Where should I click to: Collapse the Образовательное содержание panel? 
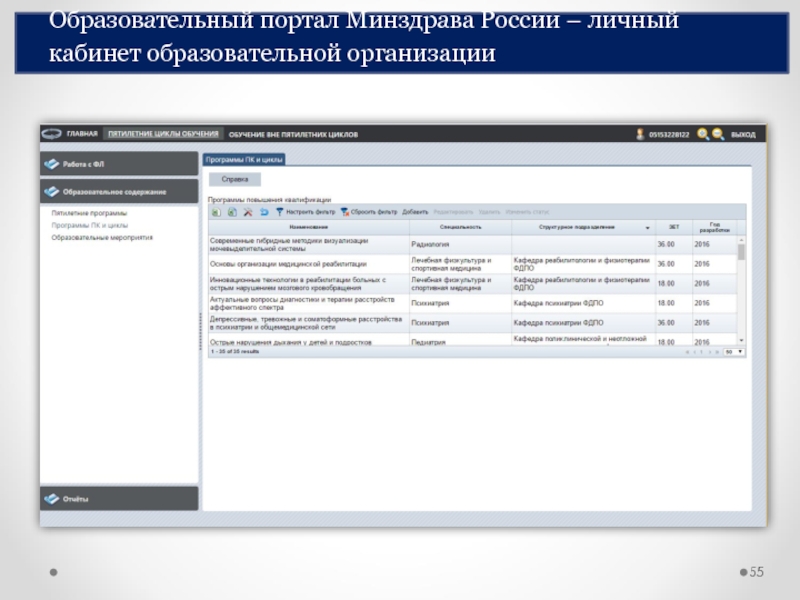click(118, 191)
